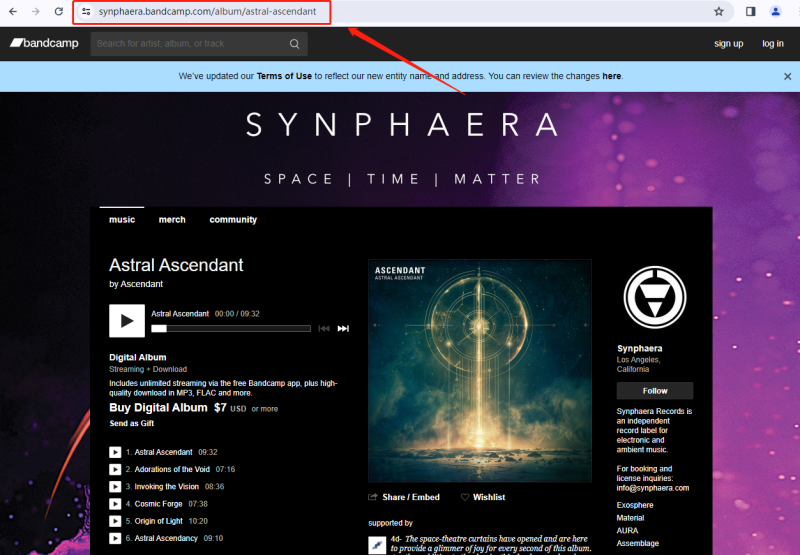Open the AURA link in sidebar
This screenshot has height=555, width=800.
[x=627, y=531]
